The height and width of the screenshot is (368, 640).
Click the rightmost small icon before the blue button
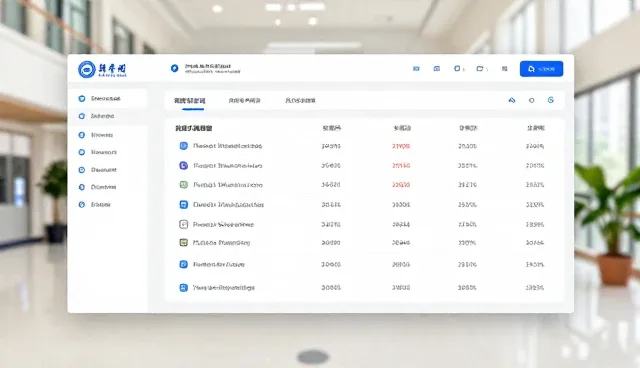click(504, 69)
